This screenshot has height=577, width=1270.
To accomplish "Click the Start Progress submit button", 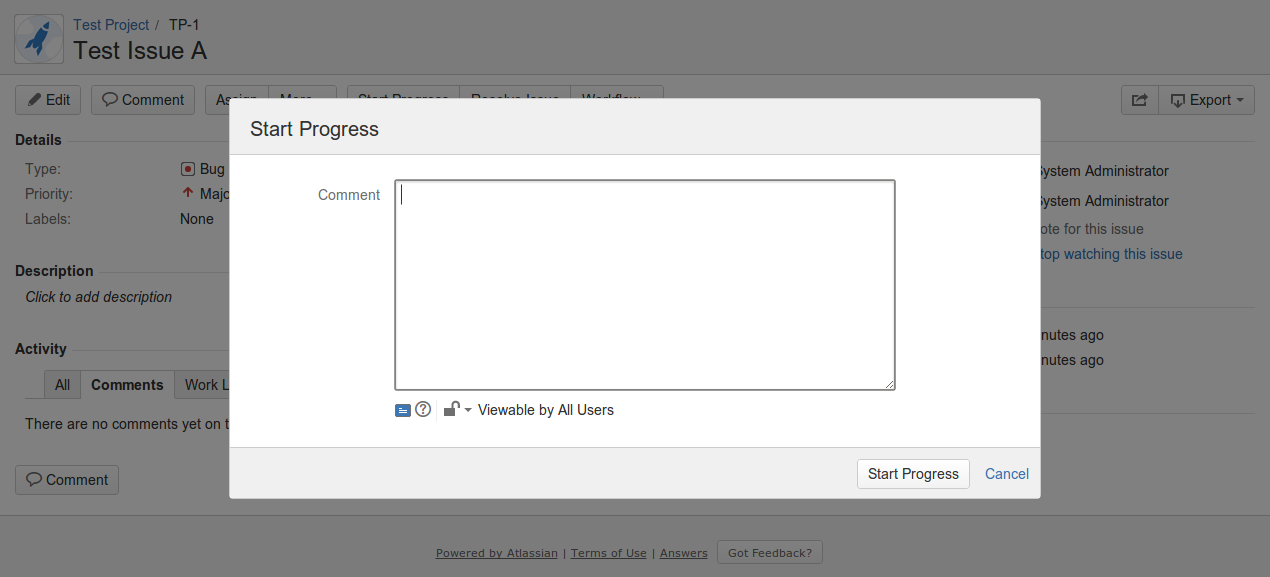I will 913,474.
